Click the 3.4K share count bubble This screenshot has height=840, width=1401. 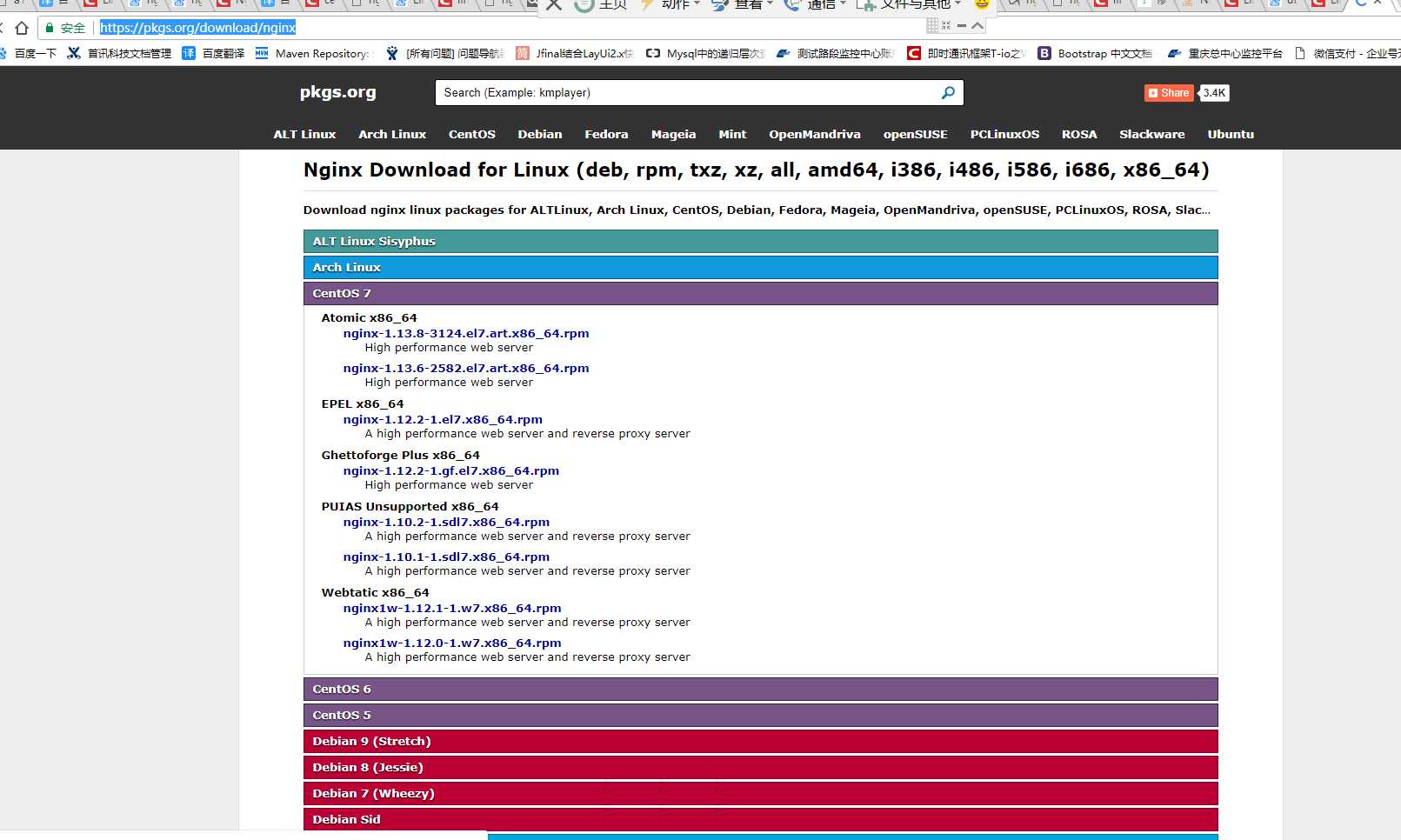pos(1214,93)
